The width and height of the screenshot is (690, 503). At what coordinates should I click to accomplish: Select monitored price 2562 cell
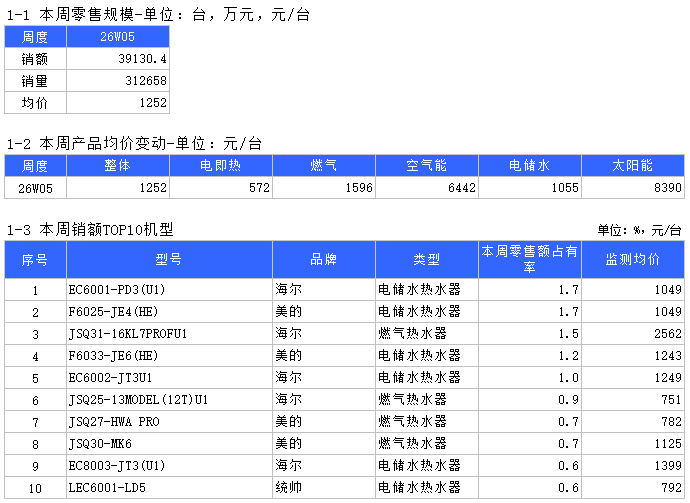pyautogui.click(x=633, y=334)
